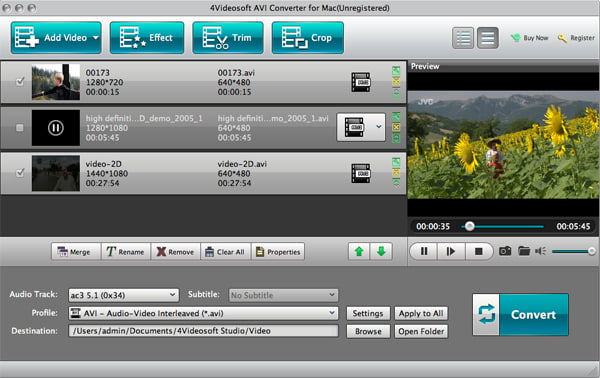
Task: Click the Merge button
Action: (x=76, y=252)
